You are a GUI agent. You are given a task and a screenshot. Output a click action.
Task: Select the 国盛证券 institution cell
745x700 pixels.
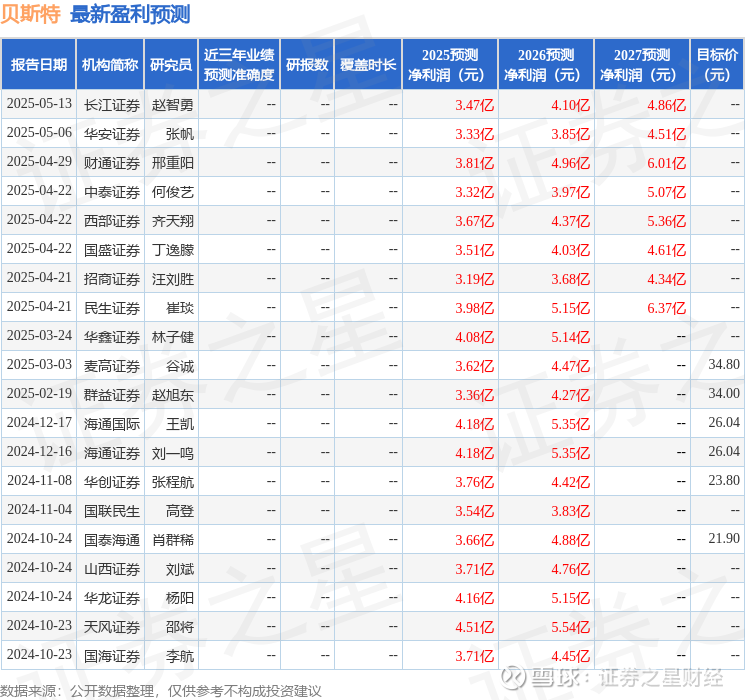pos(112,250)
